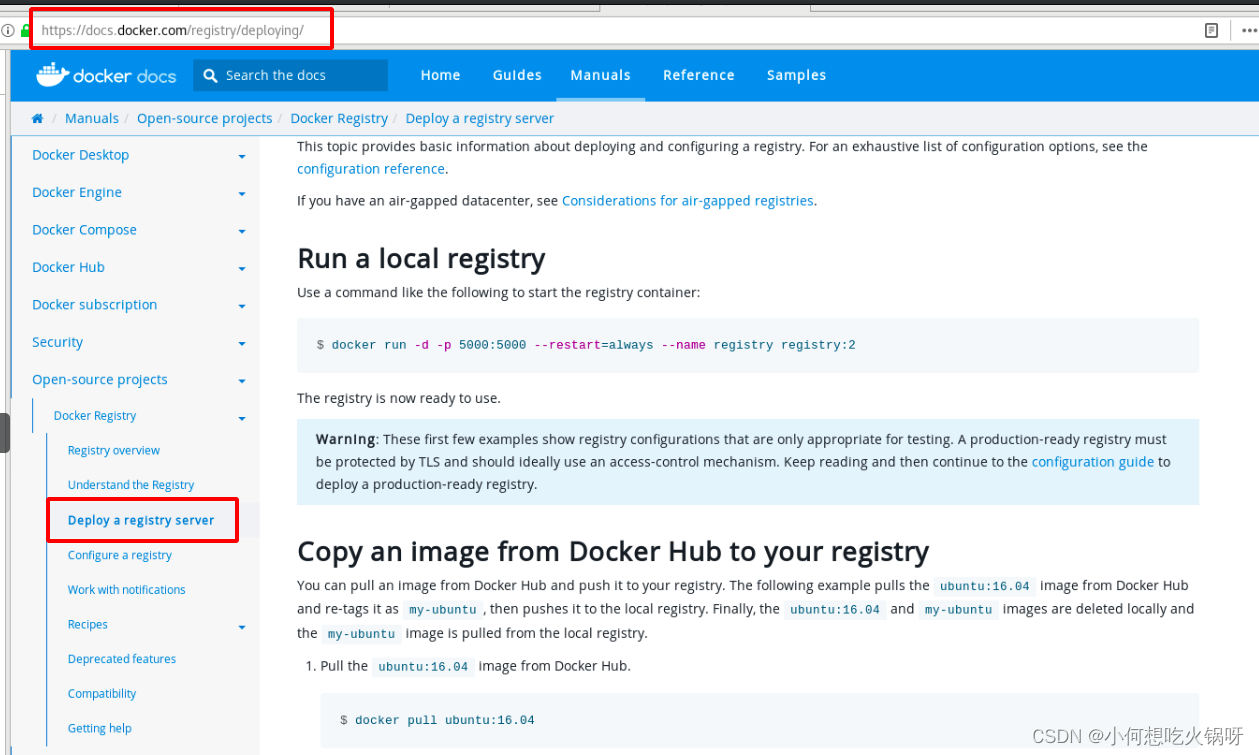The height and width of the screenshot is (755, 1259).
Task: Open the Samples navigation tab
Action: tap(796, 75)
